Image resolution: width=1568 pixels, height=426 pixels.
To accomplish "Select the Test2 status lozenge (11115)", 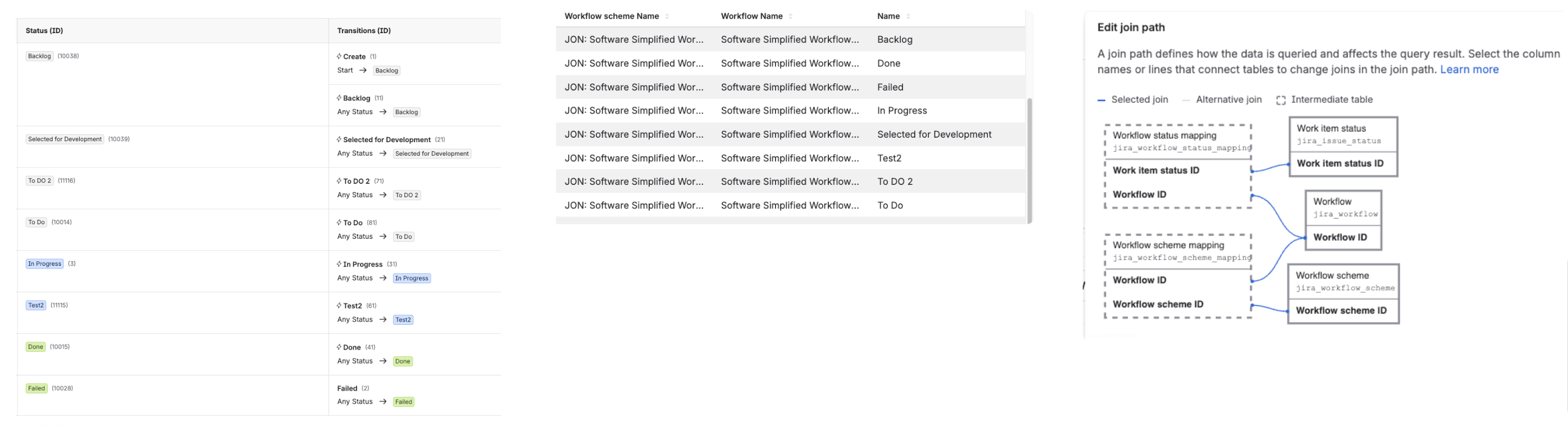I will pyautogui.click(x=36, y=305).
